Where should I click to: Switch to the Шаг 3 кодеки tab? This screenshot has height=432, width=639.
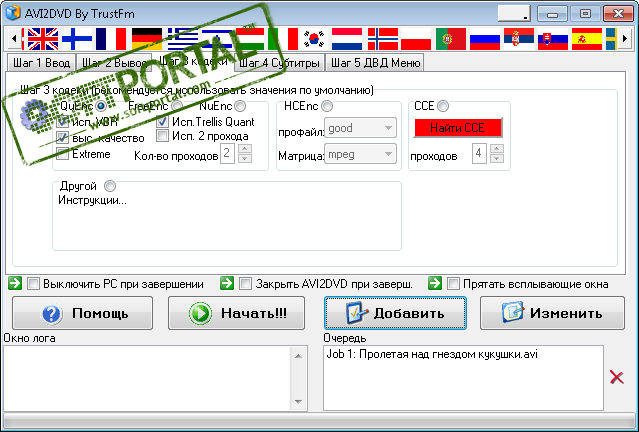[193, 61]
